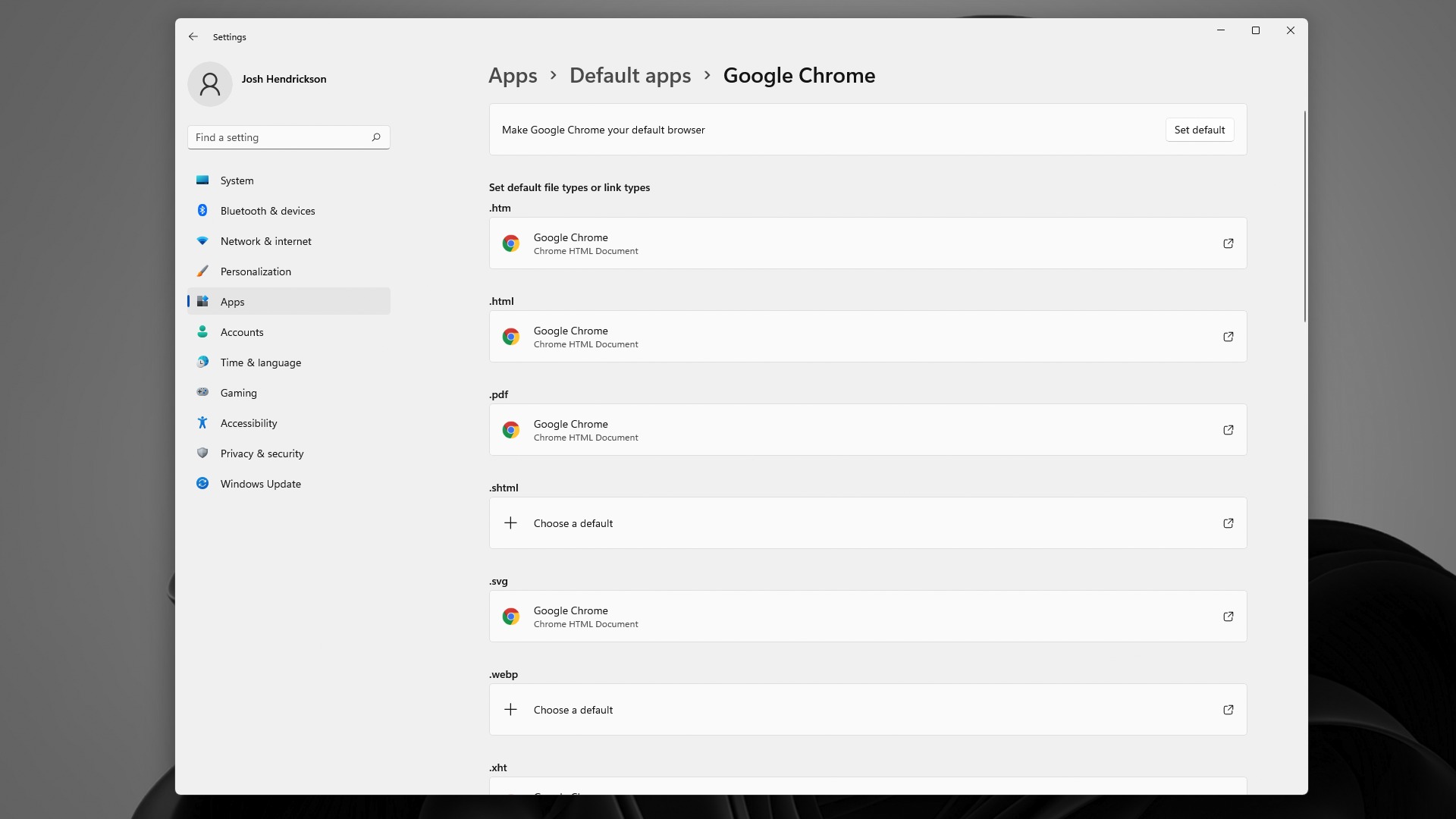Go to Windows Update page
Viewport: 1456px width, 819px height.
289,484
